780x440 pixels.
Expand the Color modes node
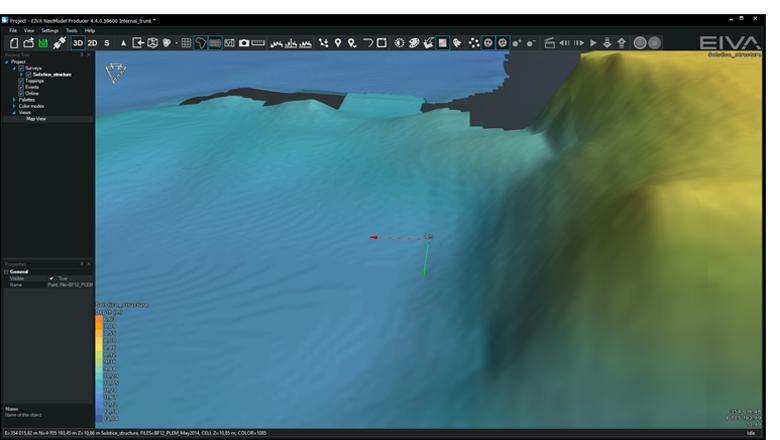click(x=14, y=106)
